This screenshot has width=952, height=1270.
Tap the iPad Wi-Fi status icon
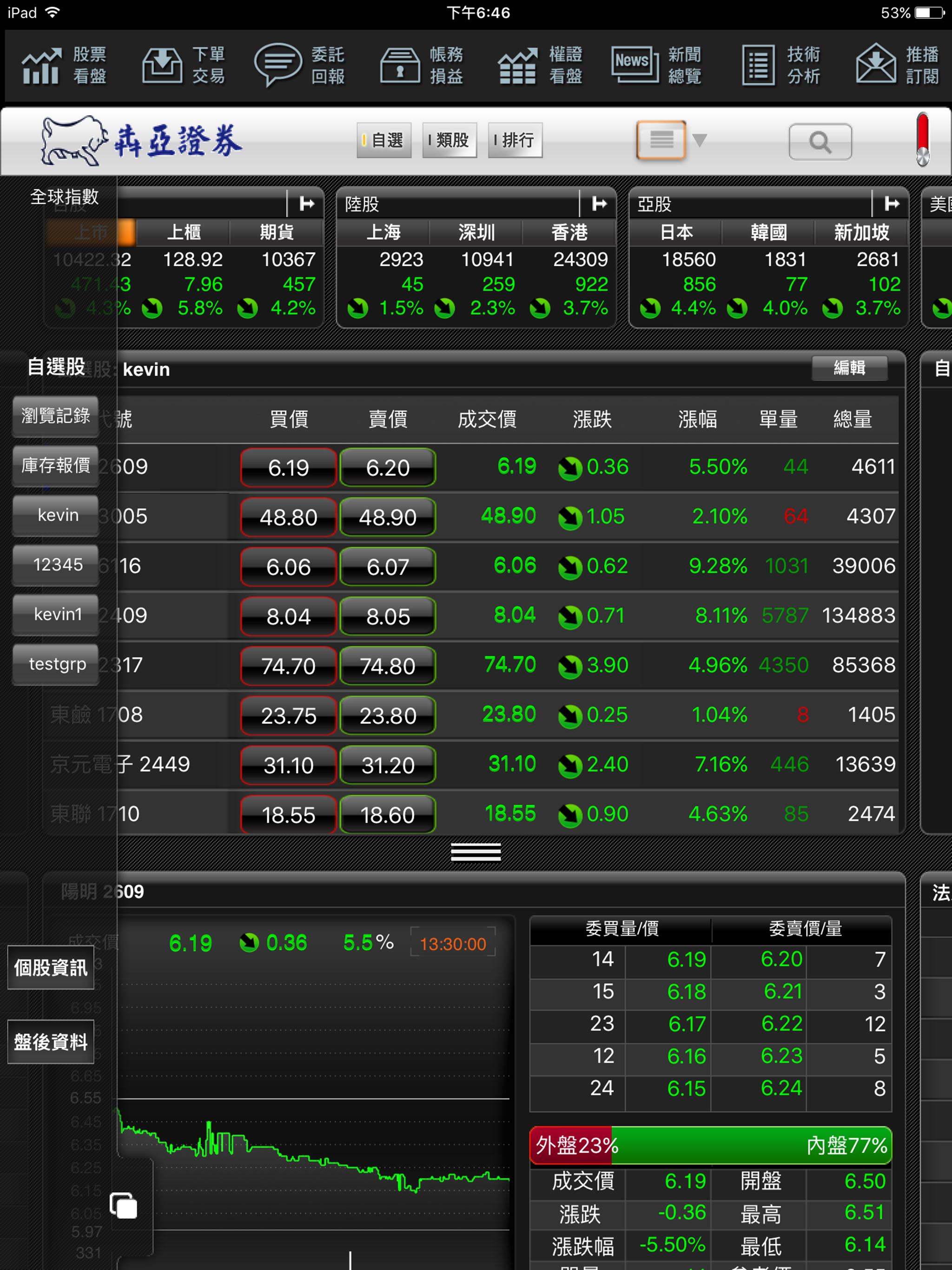click(53, 12)
